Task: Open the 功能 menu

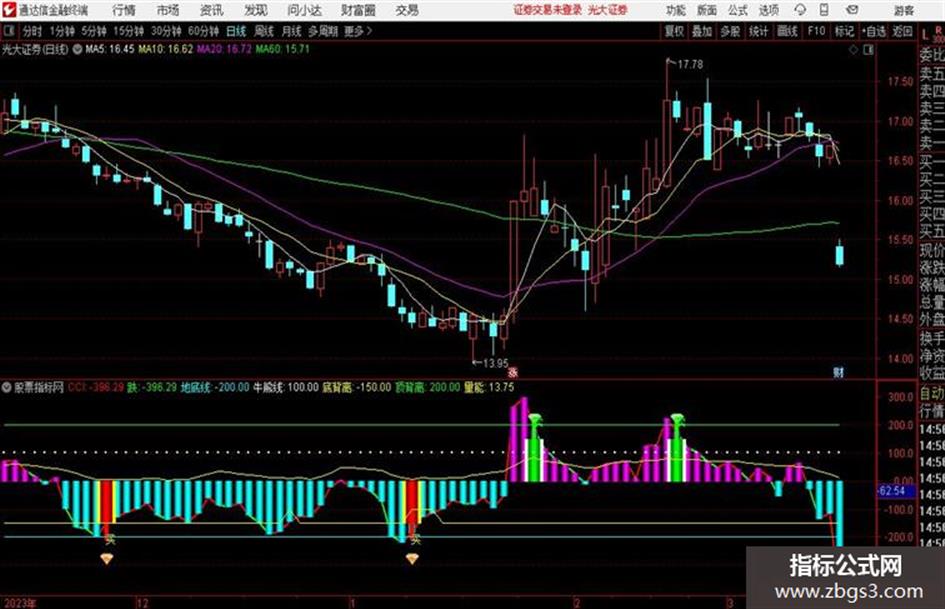Action: point(676,10)
